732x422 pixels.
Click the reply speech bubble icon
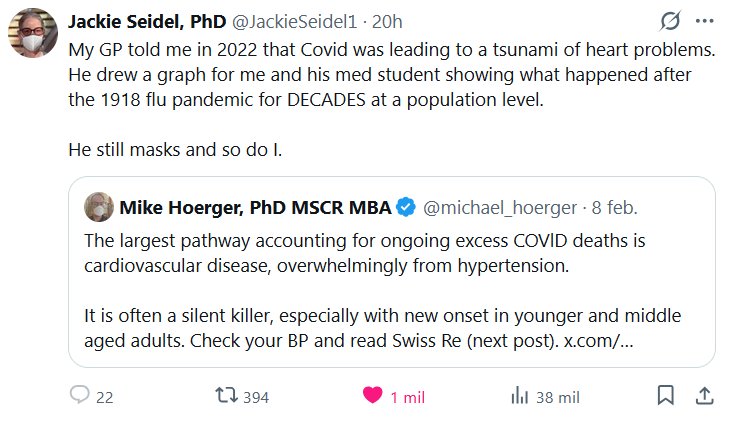click(81, 396)
